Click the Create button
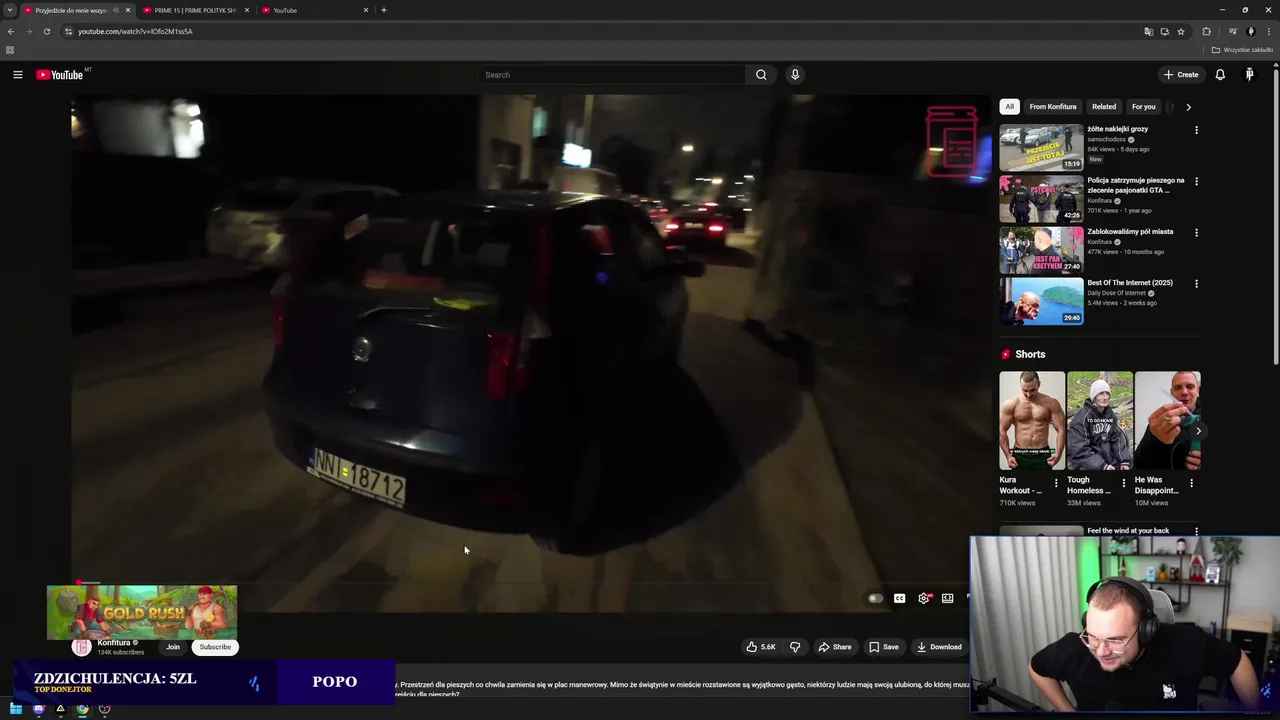Screen dimensions: 1280x720 [x=1181, y=75]
